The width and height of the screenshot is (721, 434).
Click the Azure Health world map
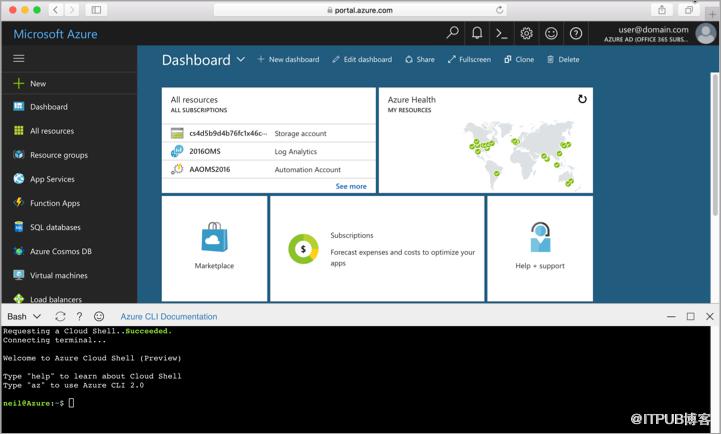[x=520, y=154]
